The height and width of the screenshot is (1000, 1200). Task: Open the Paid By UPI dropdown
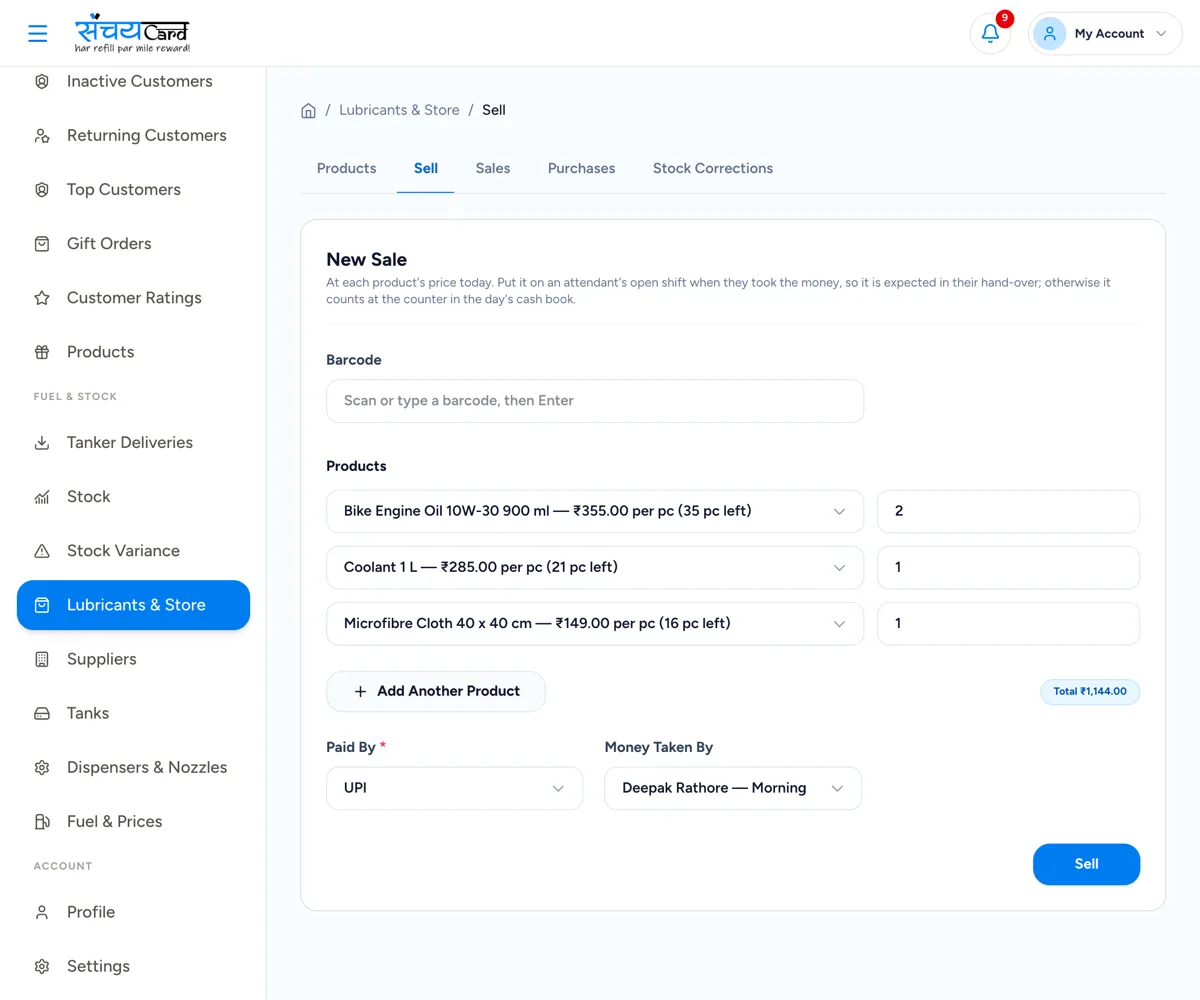point(454,788)
